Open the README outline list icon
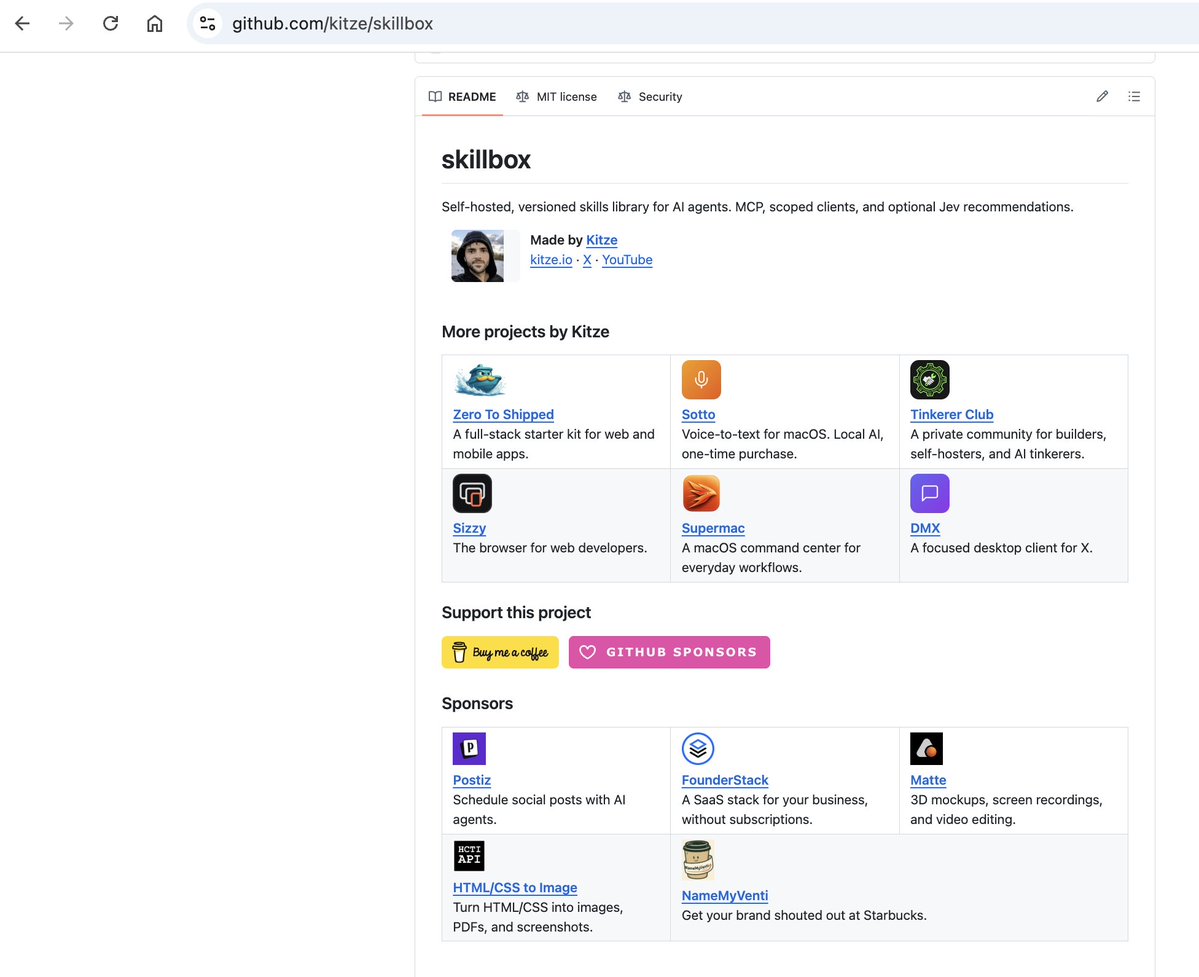The height and width of the screenshot is (977, 1199). [1134, 96]
